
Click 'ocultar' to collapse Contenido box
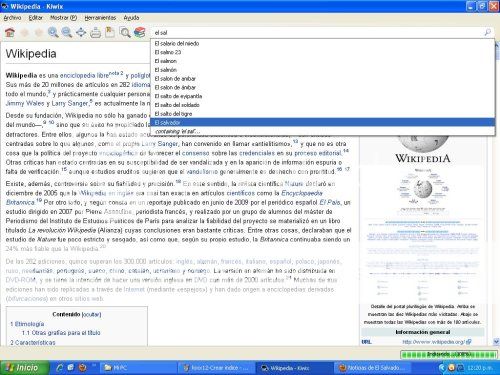[x=91, y=314]
